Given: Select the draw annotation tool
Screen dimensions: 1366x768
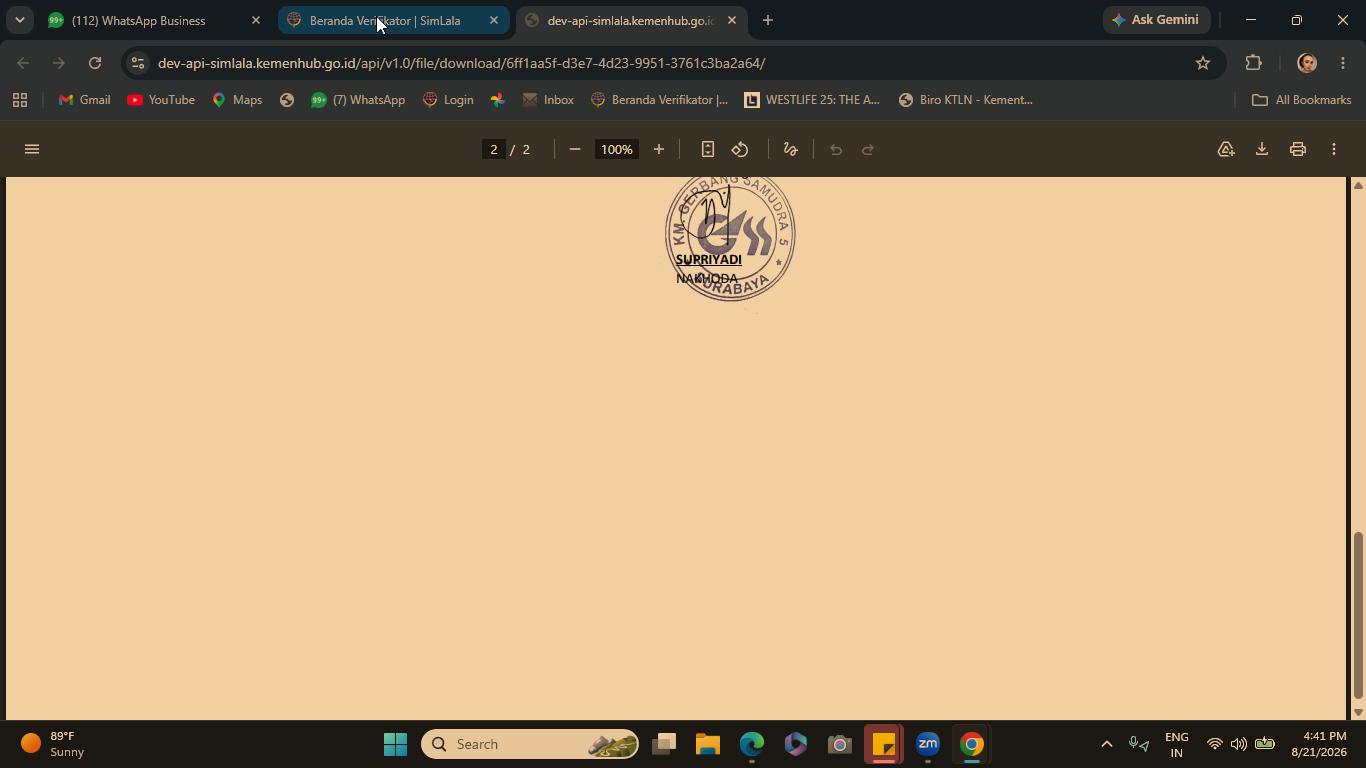Looking at the screenshot, I should 790,149.
